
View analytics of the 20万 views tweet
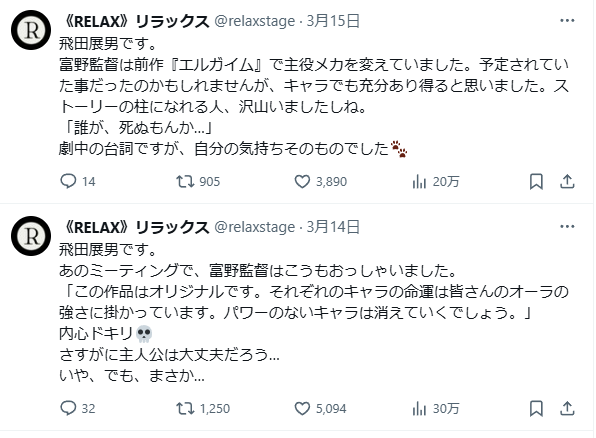tap(436, 181)
